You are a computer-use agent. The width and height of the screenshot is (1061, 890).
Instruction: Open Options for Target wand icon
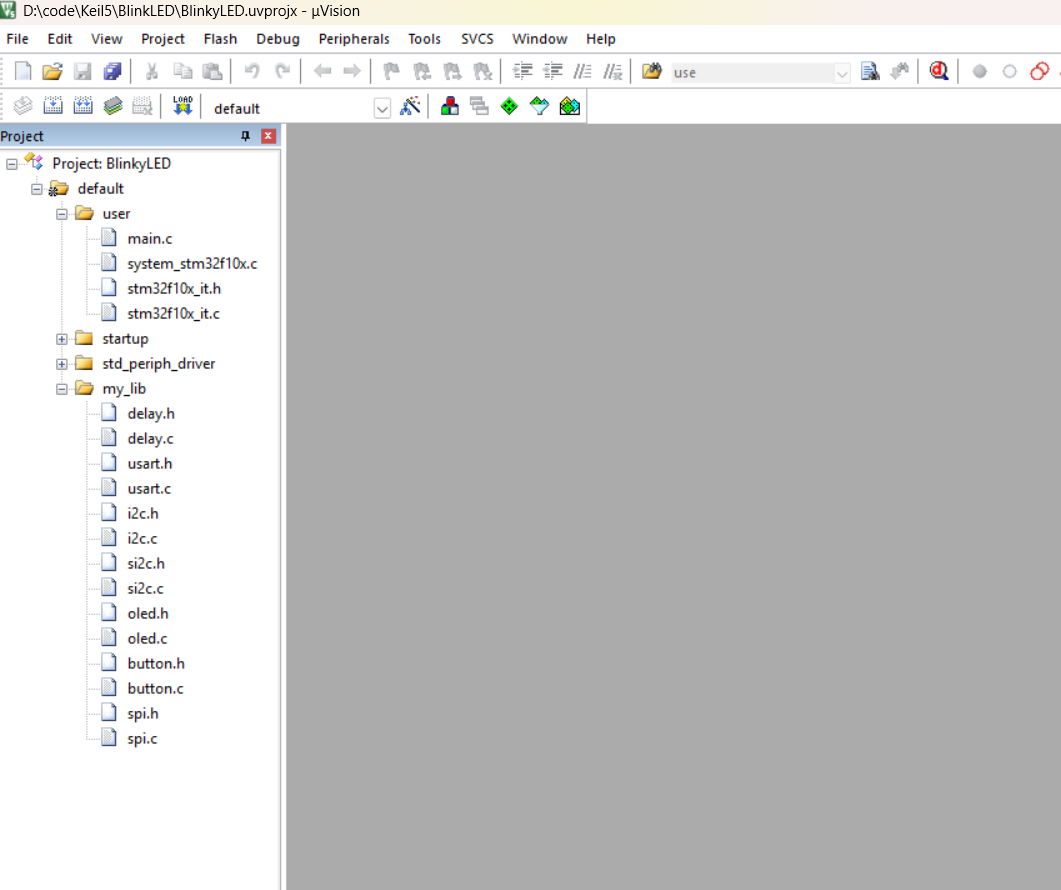(410, 106)
